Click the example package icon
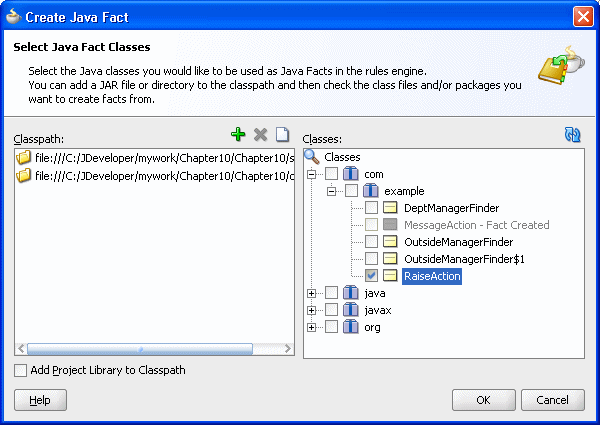The width and height of the screenshot is (600, 425). coord(370,191)
